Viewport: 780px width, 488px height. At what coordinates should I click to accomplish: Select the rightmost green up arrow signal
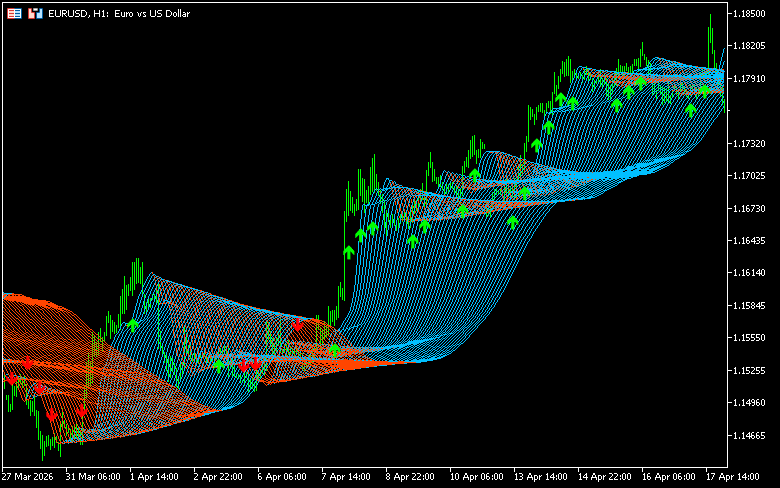[705, 90]
